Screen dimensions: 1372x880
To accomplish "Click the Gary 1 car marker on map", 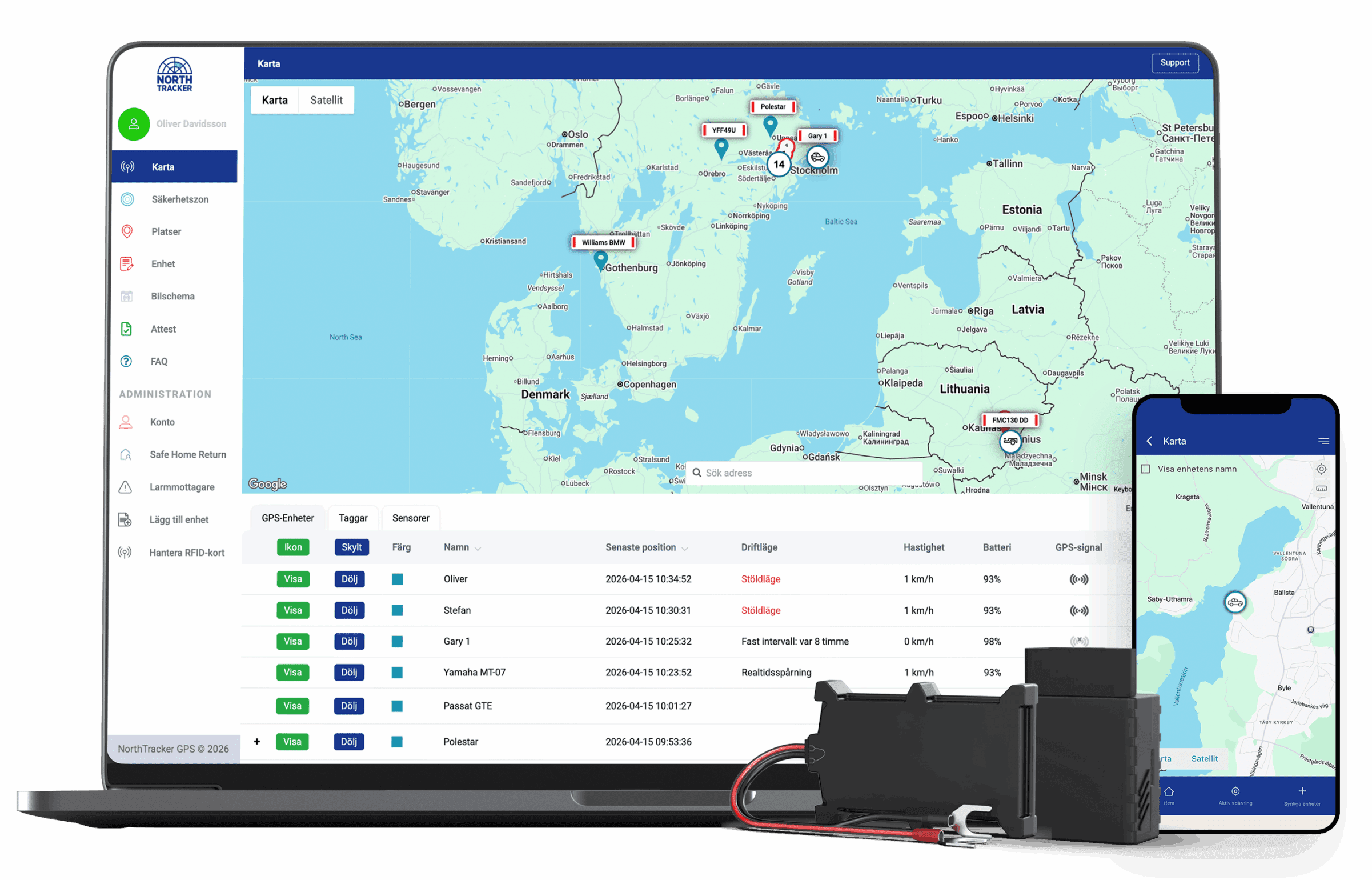I will click(x=817, y=157).
